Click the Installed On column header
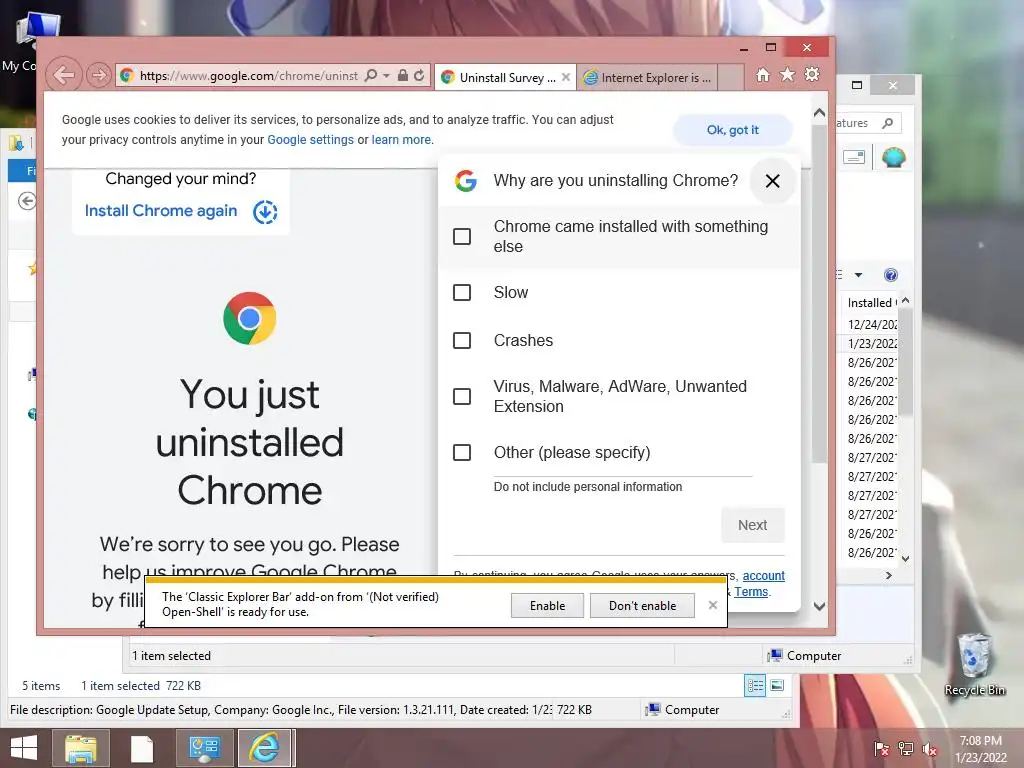 coord(869,302)
